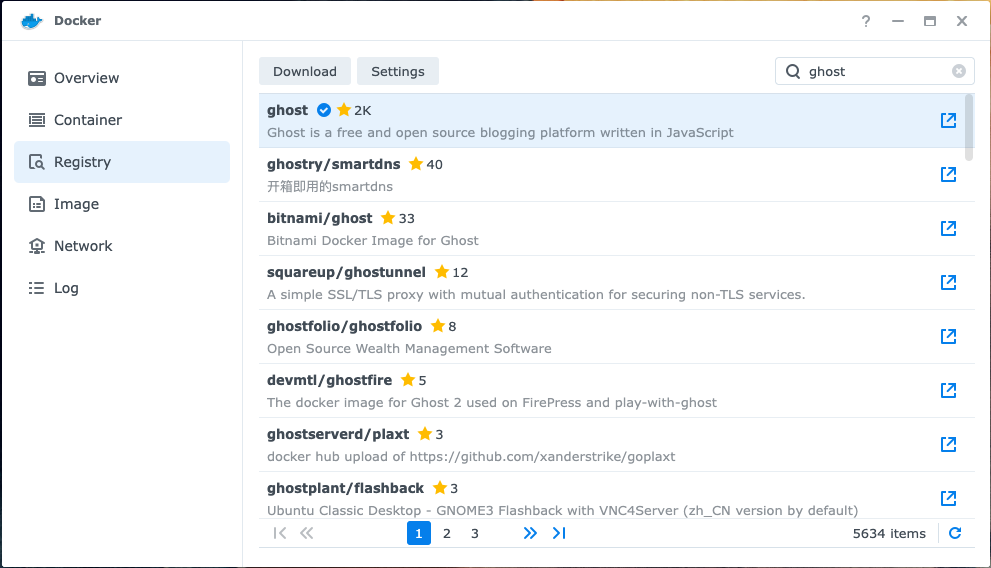Click the star icon on ghost row
Image resolution: width=991 pixels, height=568 pixels.
pyautogui.click(x=344, y=110)
